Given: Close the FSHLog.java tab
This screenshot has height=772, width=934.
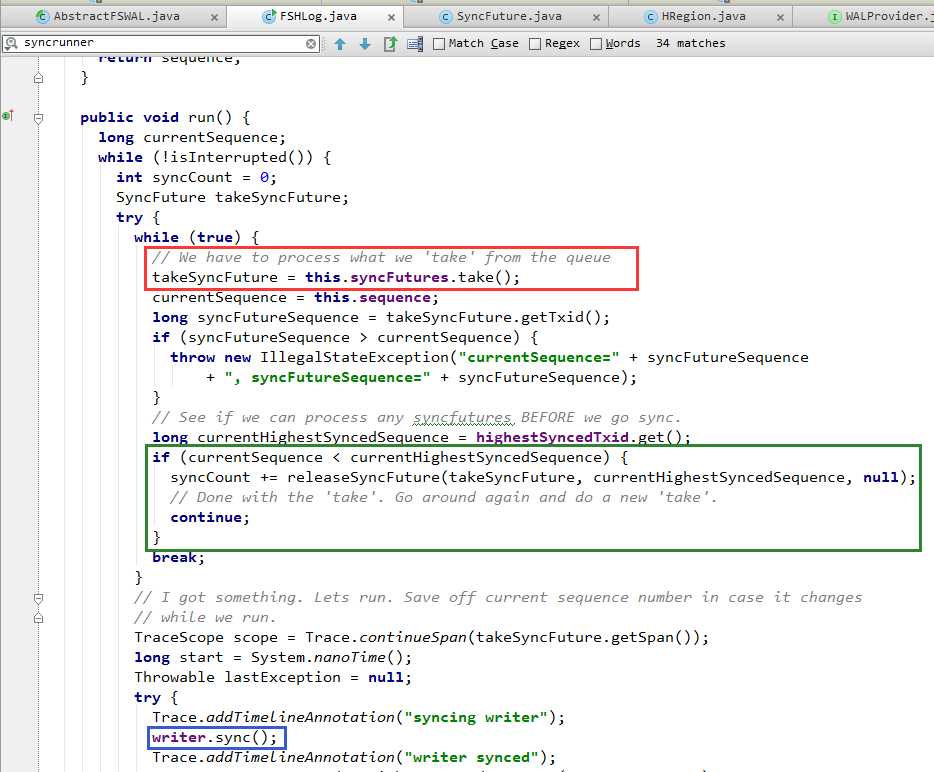Looking at the screenshot, I should coord(391,18).
